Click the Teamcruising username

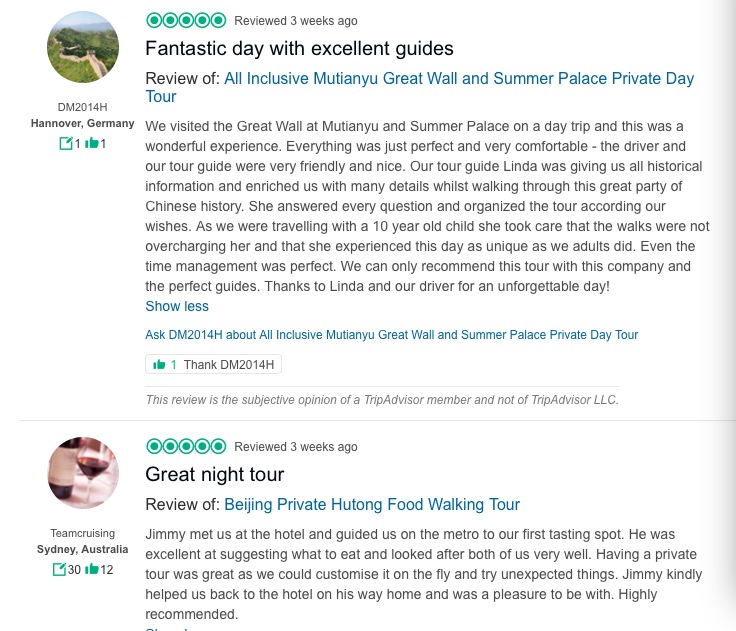[x=83, y=533]
